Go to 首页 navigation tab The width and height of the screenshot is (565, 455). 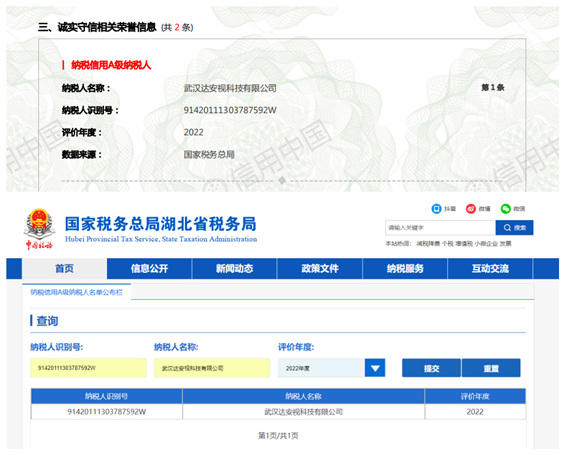coord(64,269)
